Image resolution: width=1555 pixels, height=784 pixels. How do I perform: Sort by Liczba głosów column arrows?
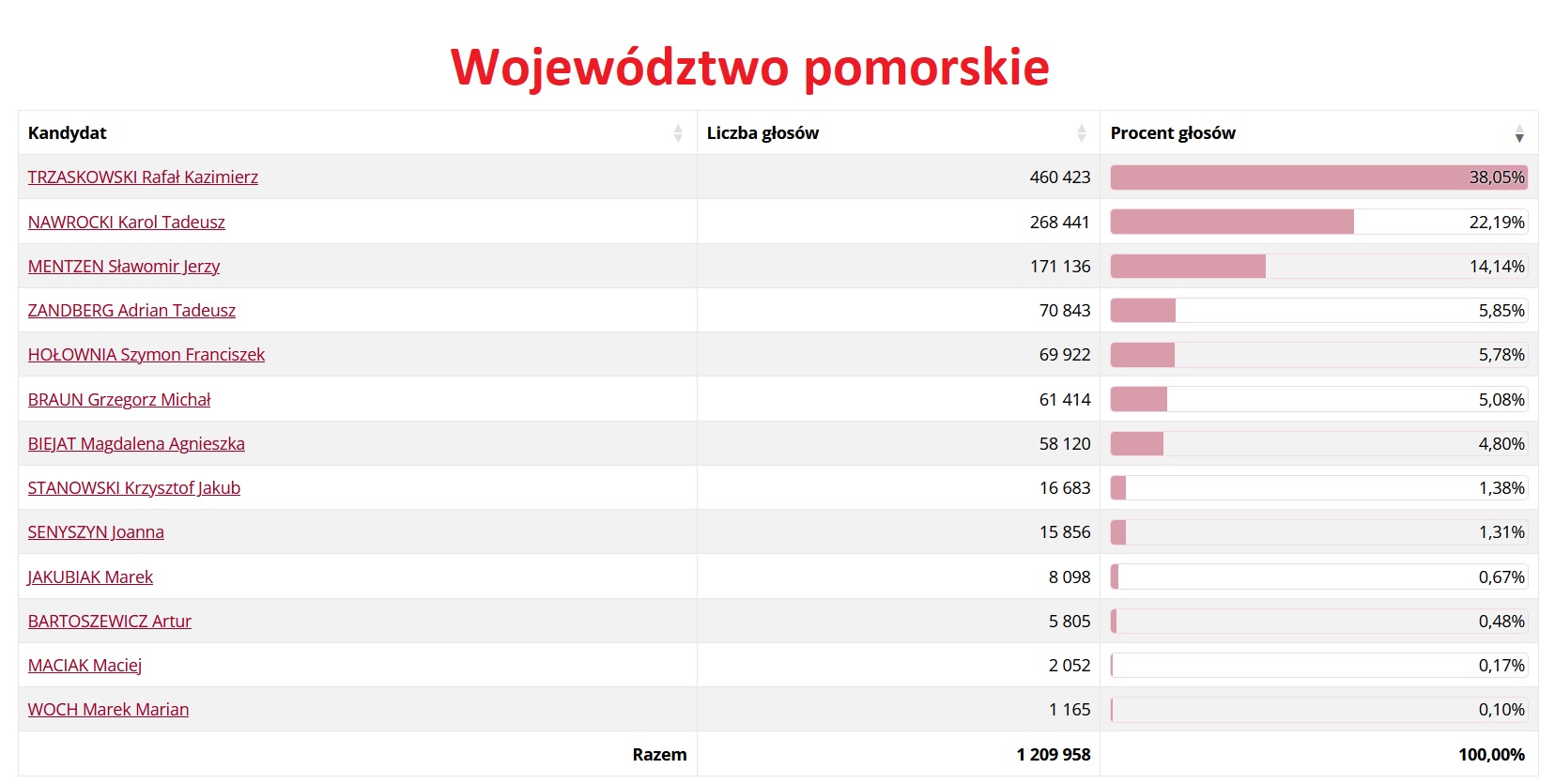1081,133
